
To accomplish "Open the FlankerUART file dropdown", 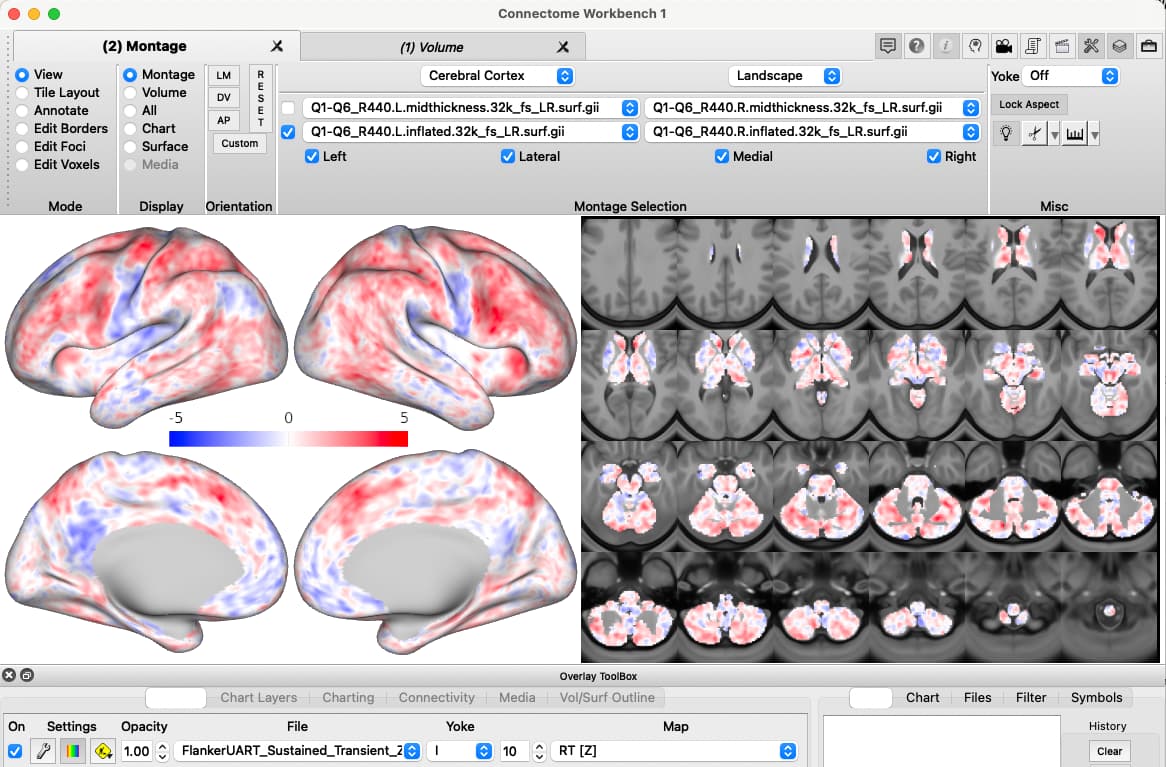I will point(297,751).
